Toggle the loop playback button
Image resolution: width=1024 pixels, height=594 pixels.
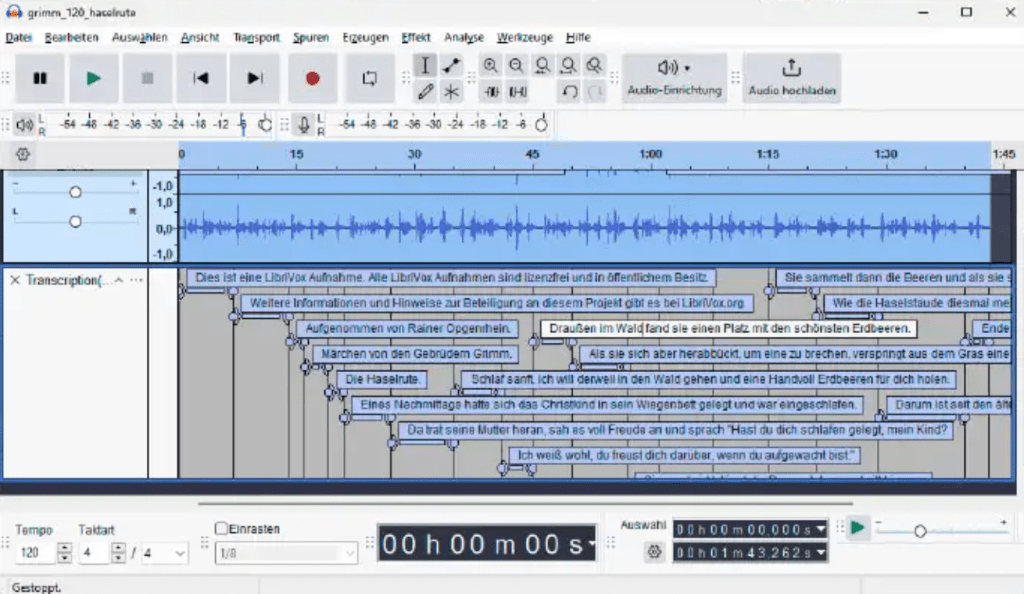click(369, 78)
